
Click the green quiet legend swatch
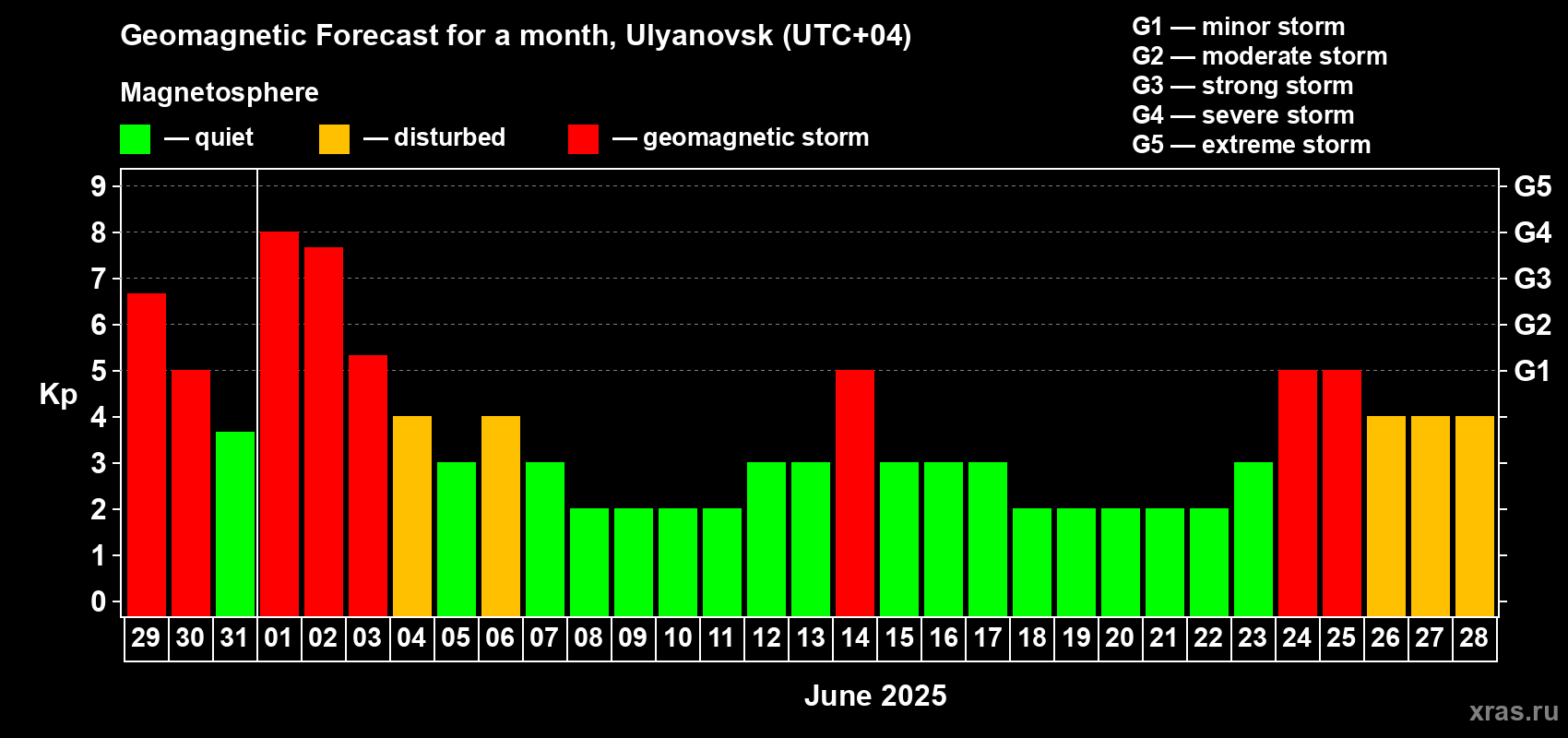point(135,139)
